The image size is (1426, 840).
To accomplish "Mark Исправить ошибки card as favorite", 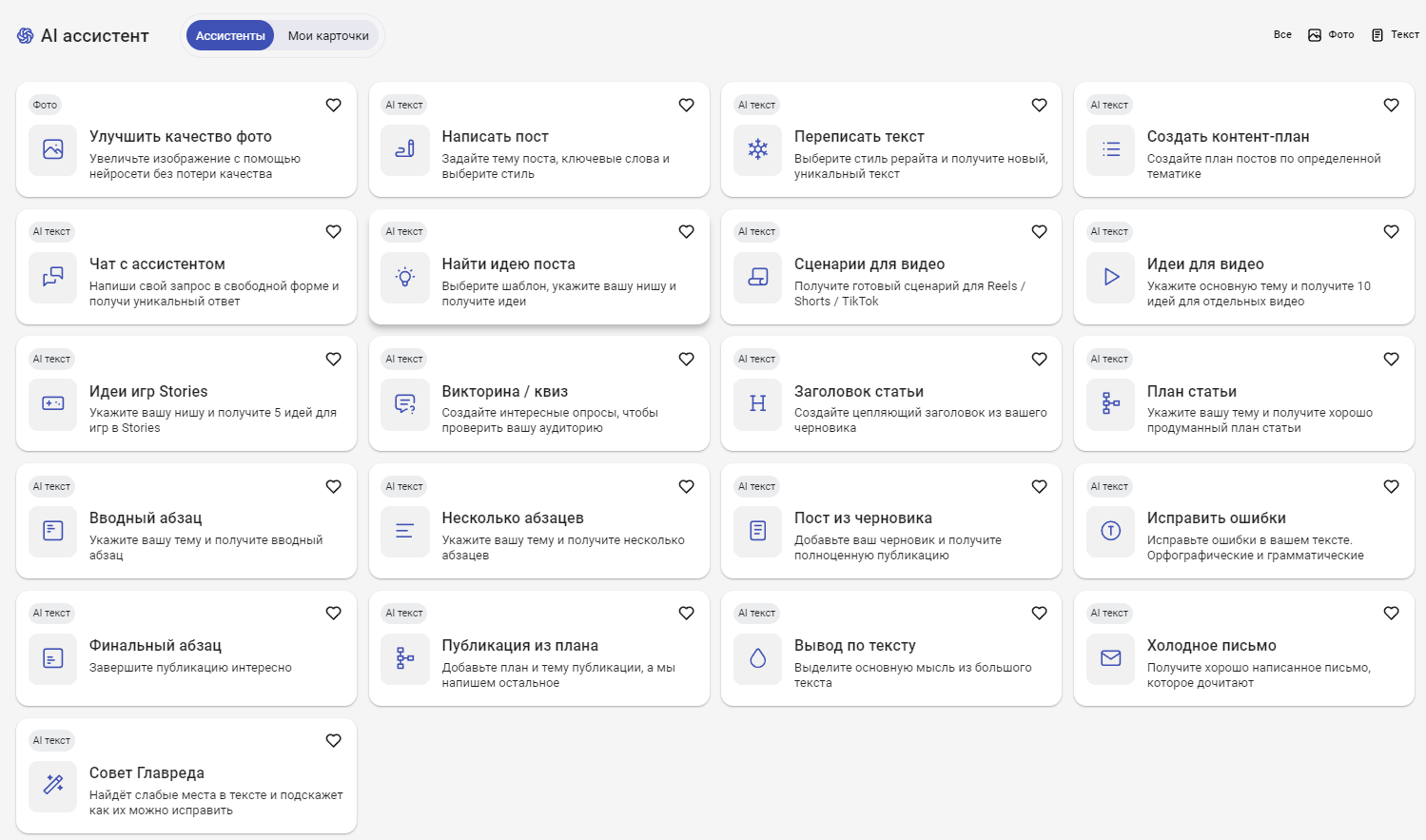I will tap(1391, 486).
